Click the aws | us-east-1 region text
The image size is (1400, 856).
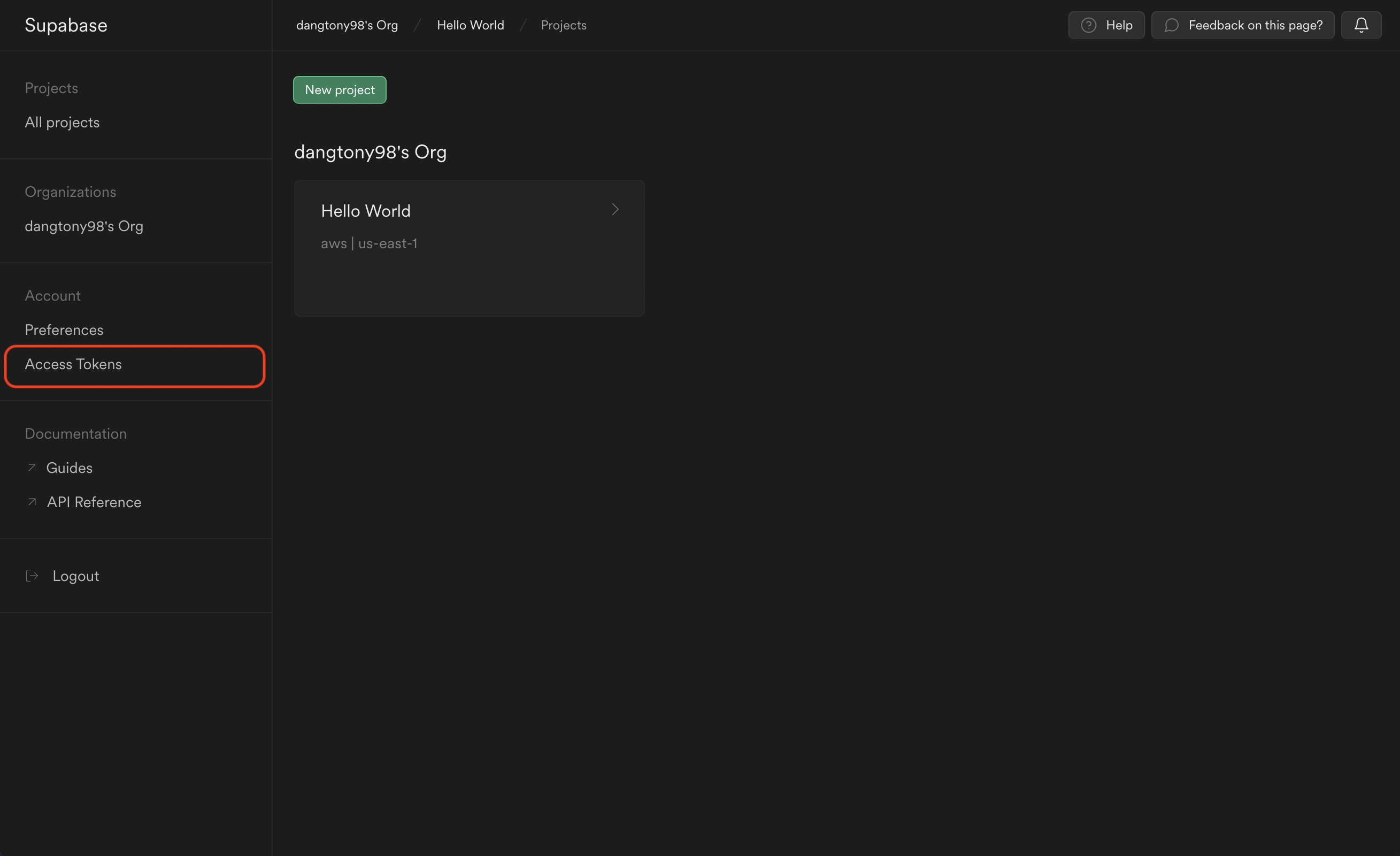pos(369,243)
